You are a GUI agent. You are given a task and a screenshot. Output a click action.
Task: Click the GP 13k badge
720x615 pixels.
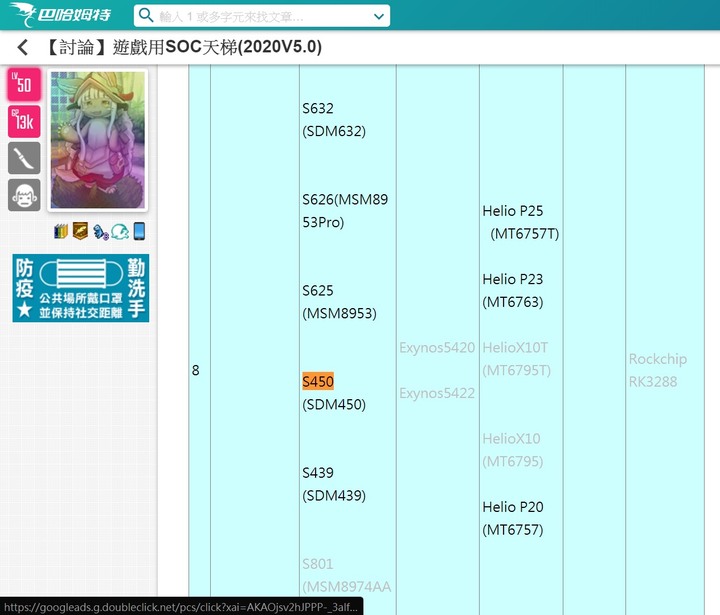click(x=24, y=121)
